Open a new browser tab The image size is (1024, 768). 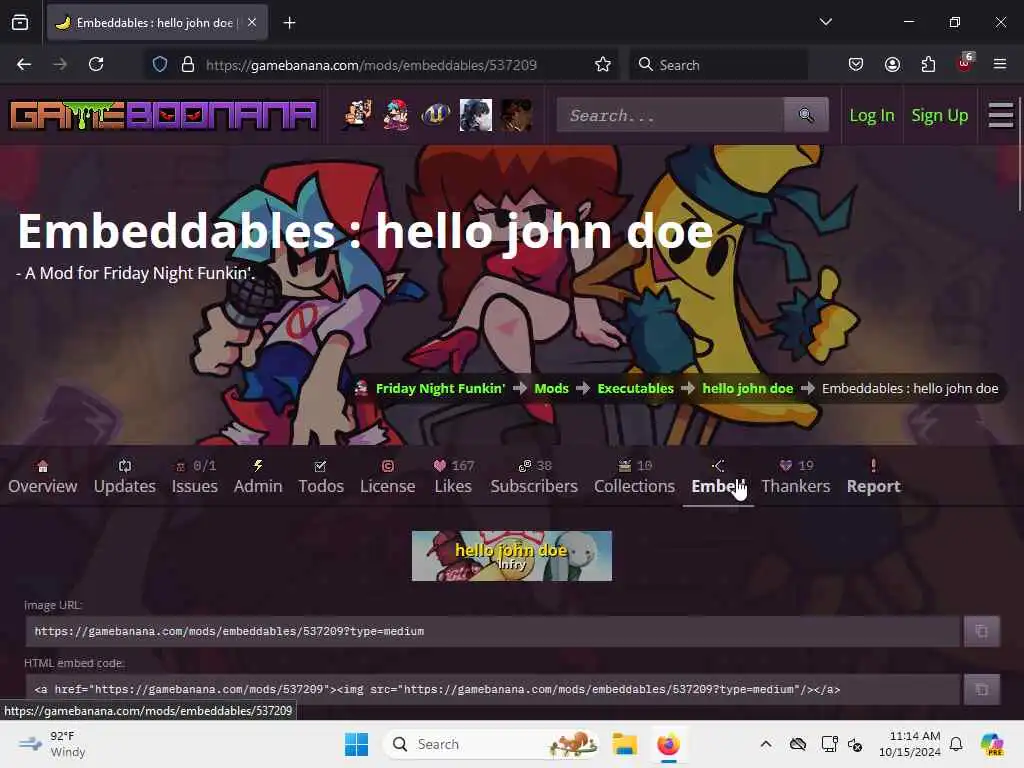click(289, 23)
